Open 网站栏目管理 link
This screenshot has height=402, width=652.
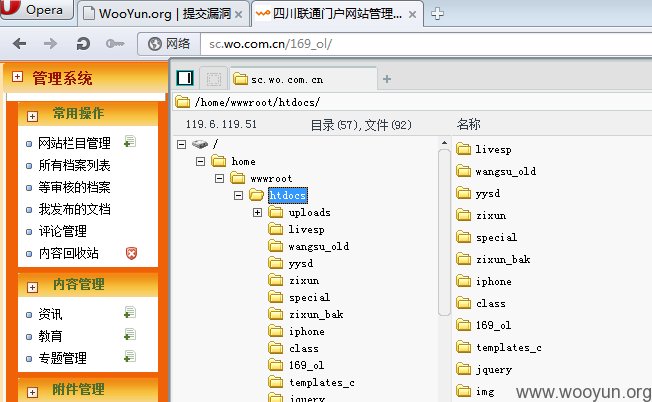click(74, 143)
